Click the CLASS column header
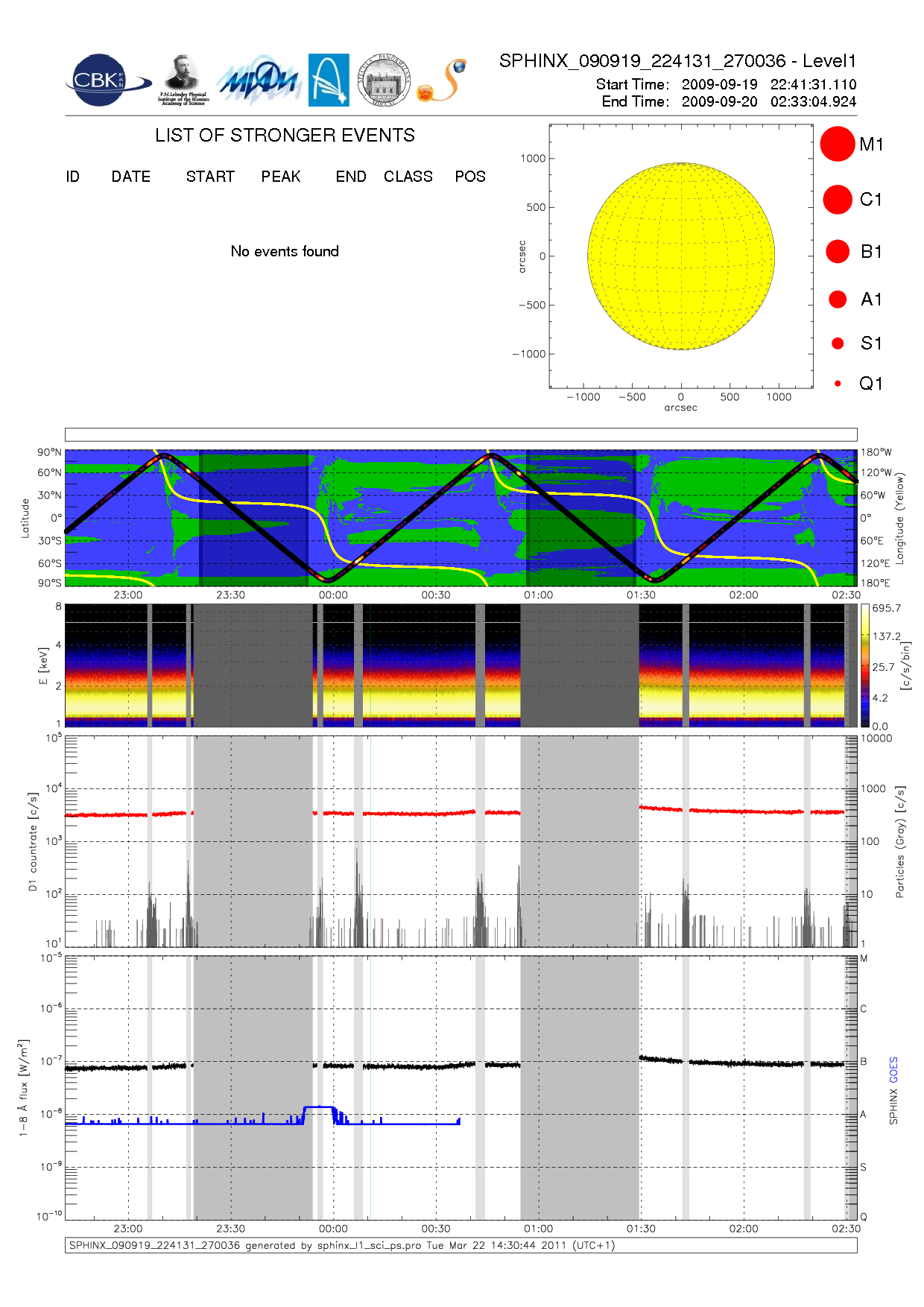 [x=408, y=177]
